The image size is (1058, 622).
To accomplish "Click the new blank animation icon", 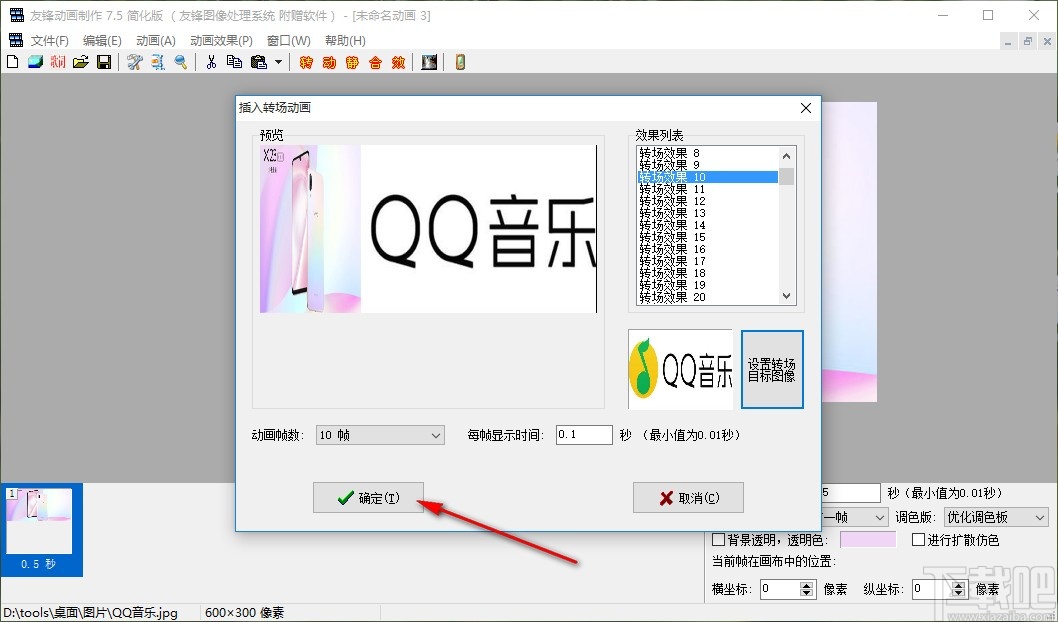I will click(12, 62).
